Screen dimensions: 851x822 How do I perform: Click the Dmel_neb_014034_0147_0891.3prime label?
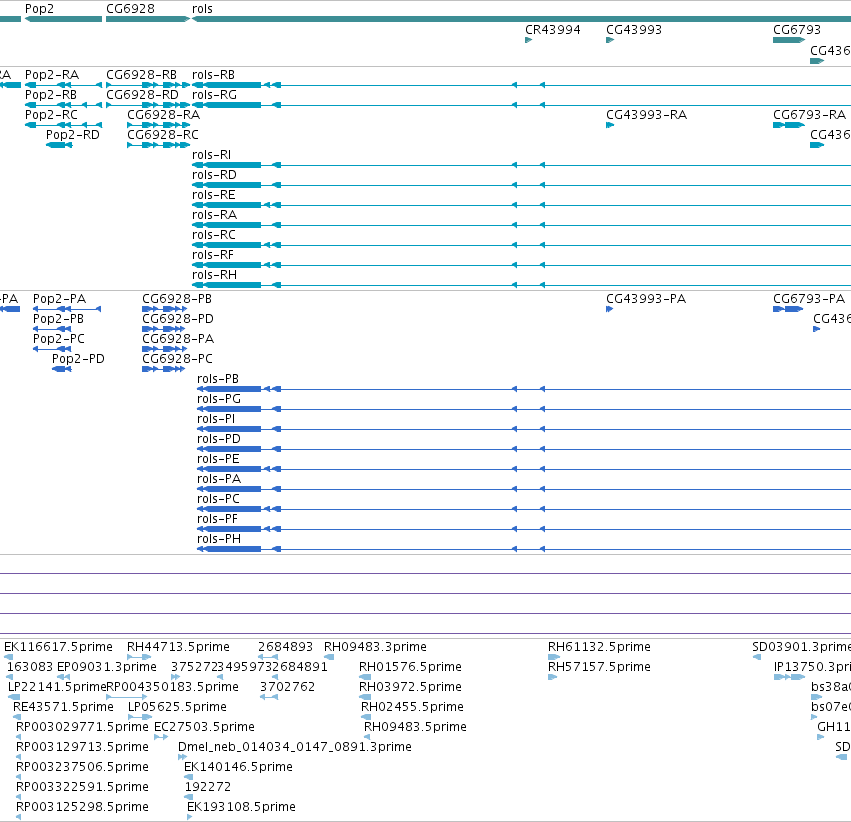(x=295, y=747)
